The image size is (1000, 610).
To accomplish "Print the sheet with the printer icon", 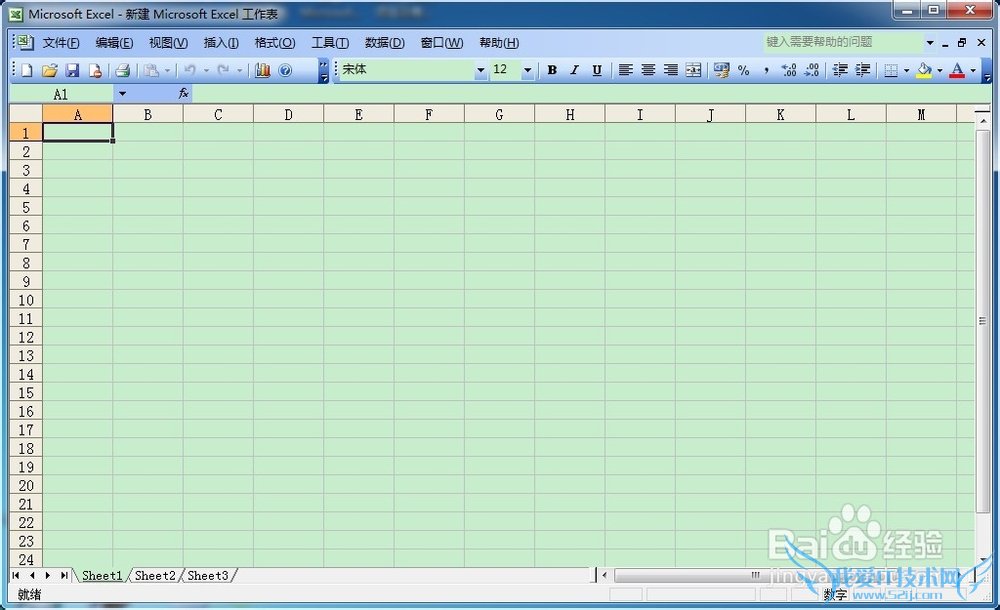I will click(x=122, y=70).
